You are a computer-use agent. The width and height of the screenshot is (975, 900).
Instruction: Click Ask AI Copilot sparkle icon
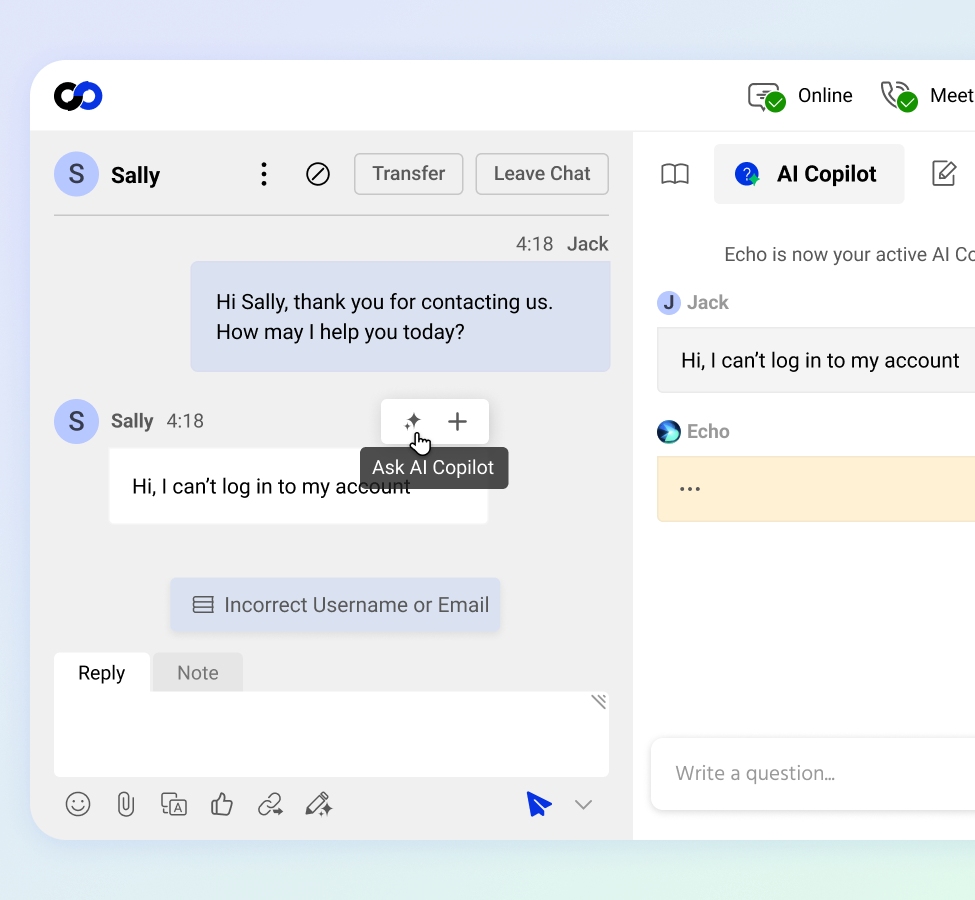pyautogui.click(x=412, y=422)
